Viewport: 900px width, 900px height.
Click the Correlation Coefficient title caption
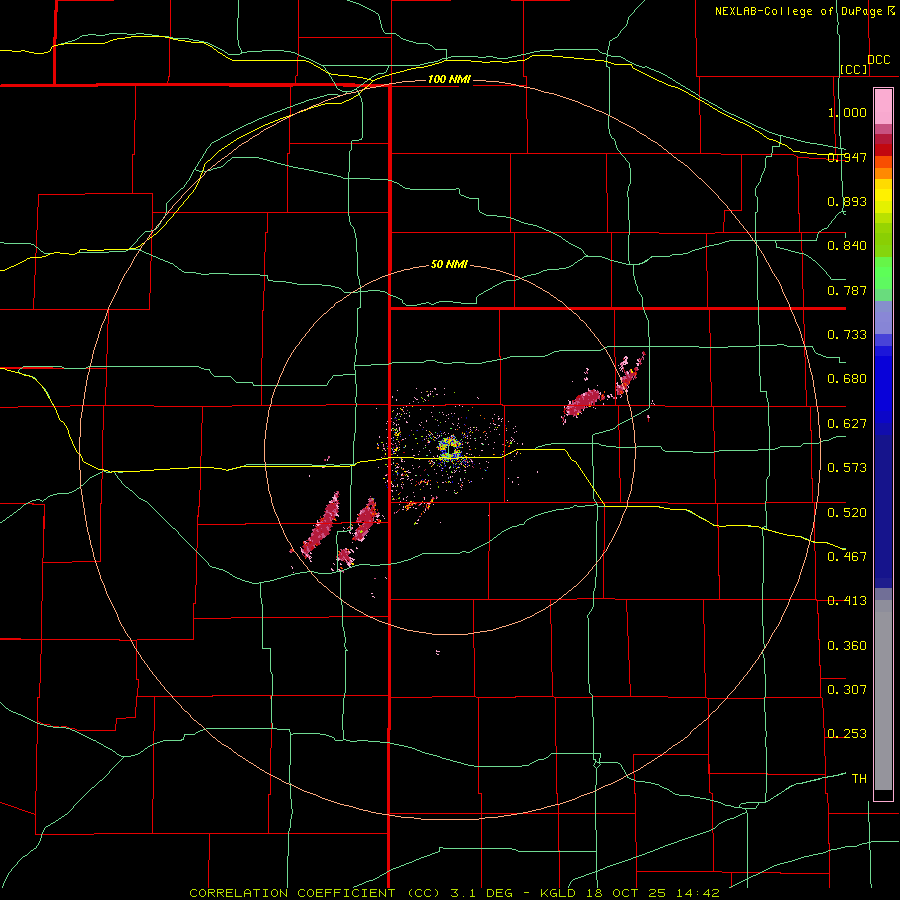pyautogui.click(x=454, y=893)
